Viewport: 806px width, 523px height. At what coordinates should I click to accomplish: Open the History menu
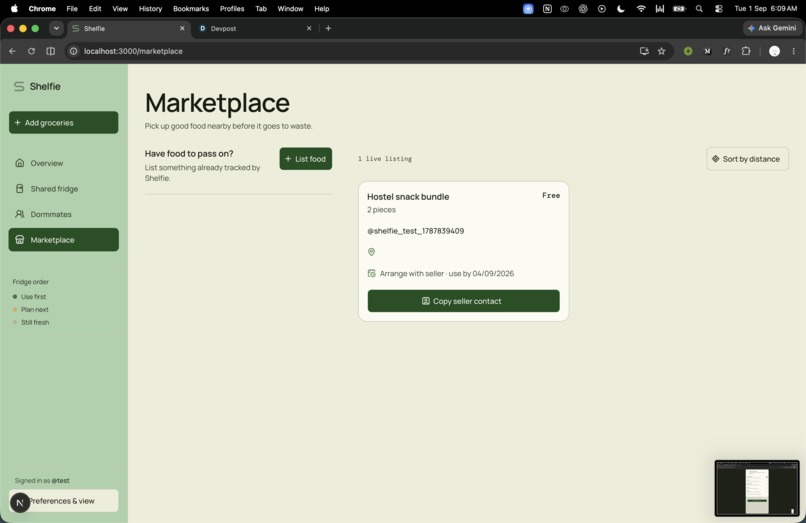click(150, 8)
